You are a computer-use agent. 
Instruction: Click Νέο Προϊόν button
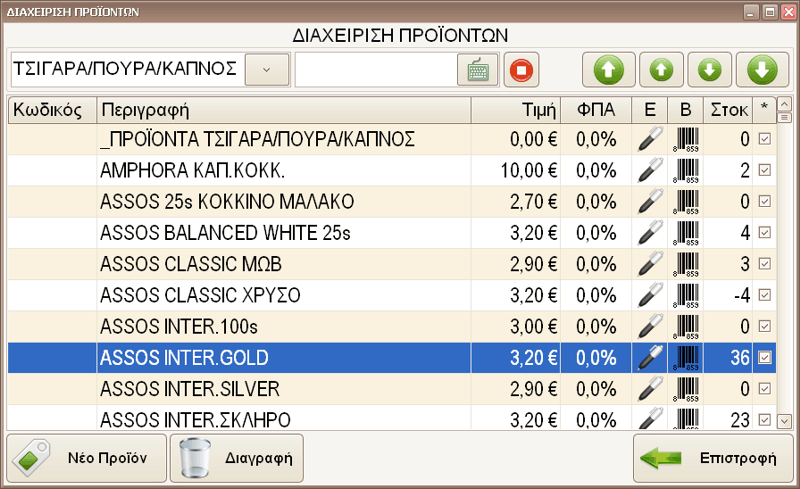click(86, 458)
